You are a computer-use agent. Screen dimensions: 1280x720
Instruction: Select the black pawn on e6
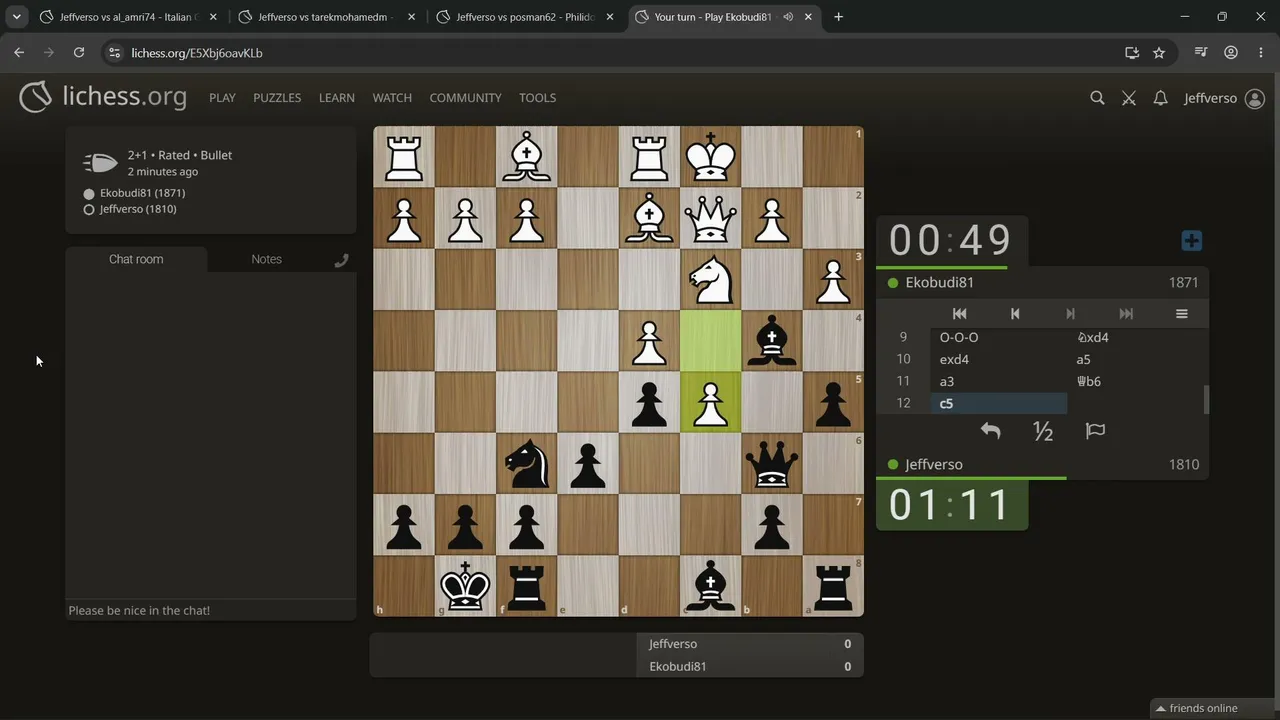pyautogui.click(x=588, y=464)
